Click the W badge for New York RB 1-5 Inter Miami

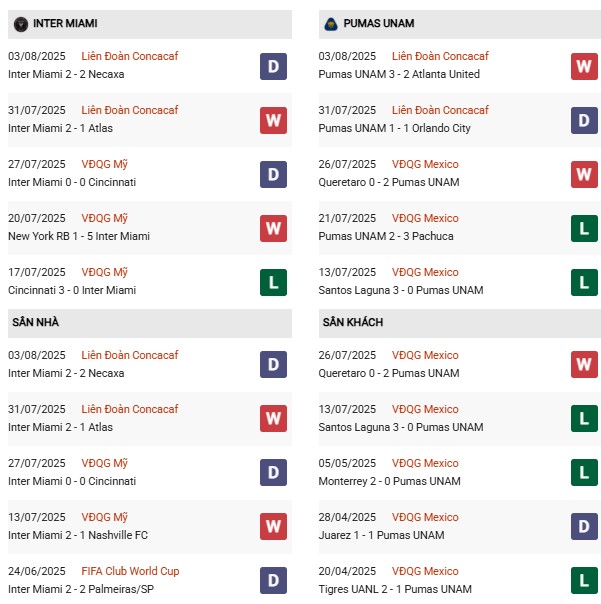click(x=273, y=228)
